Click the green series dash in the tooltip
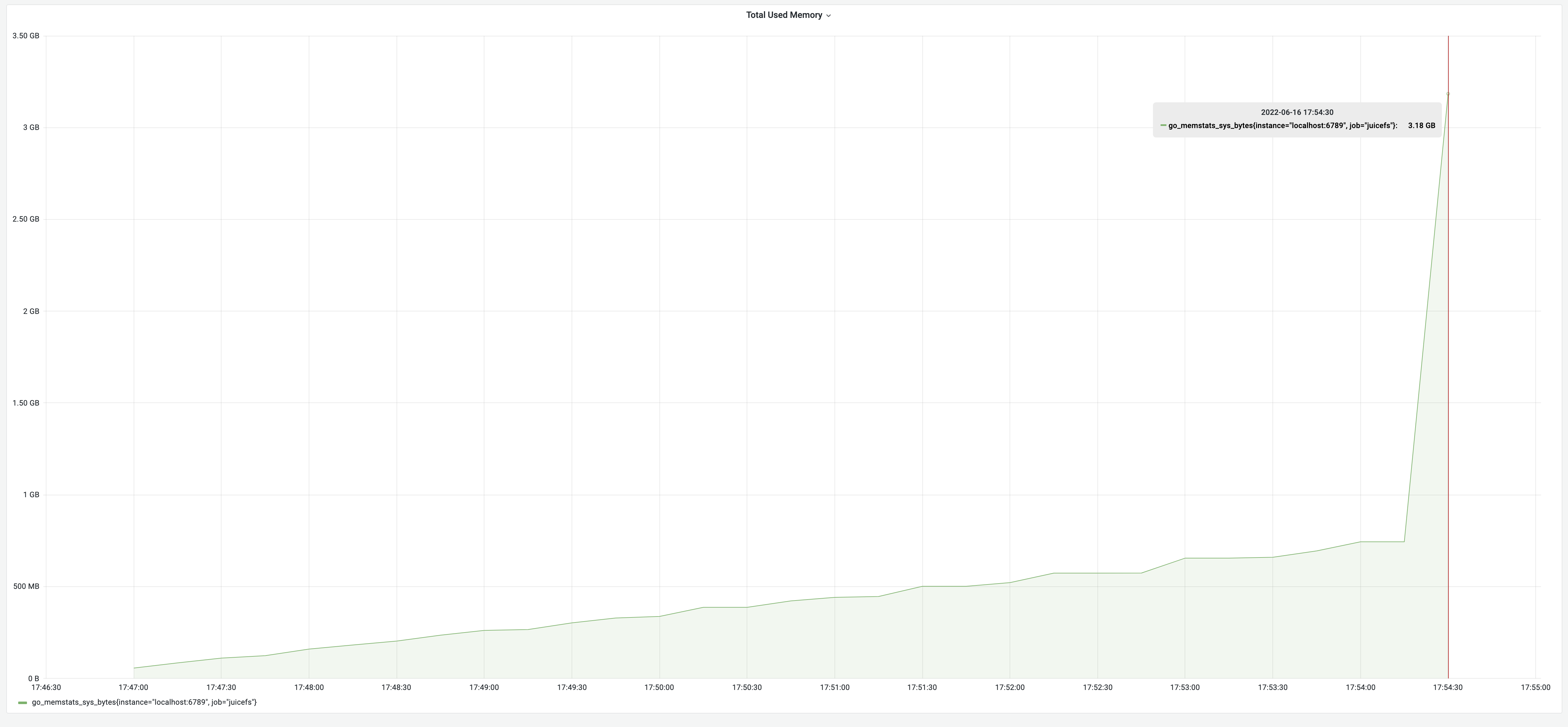 point(1163,126)
